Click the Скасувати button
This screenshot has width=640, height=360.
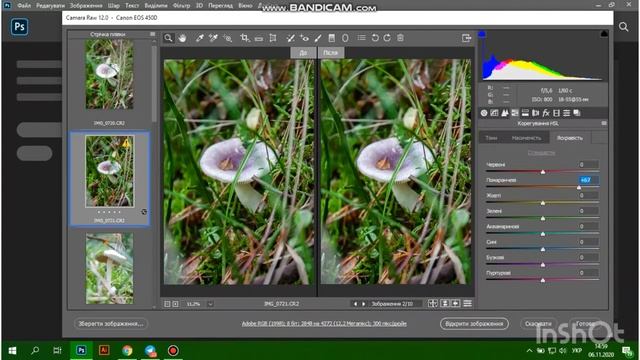pos(538,324)
